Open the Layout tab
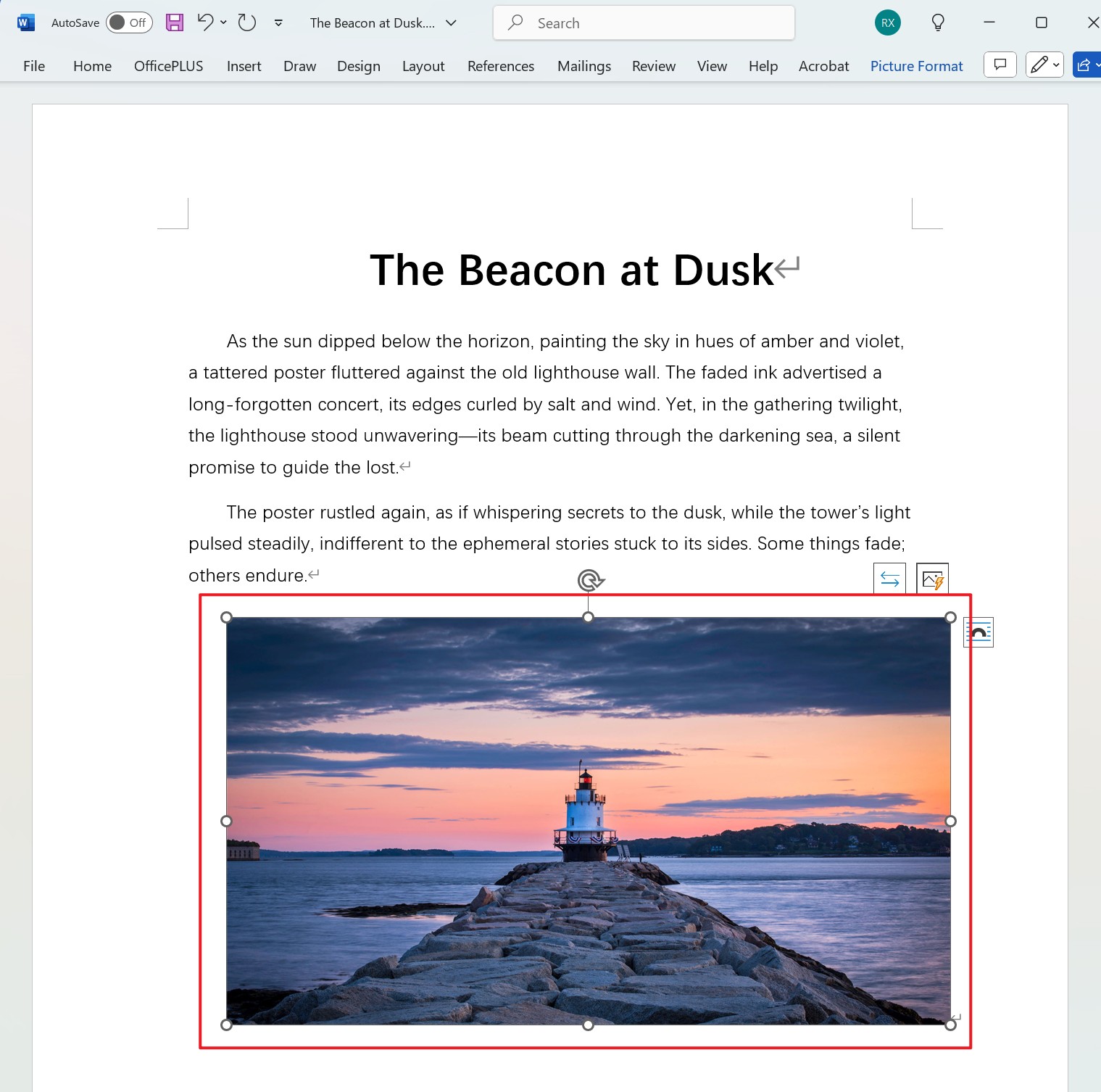1101x1092 pixels. 423,66
